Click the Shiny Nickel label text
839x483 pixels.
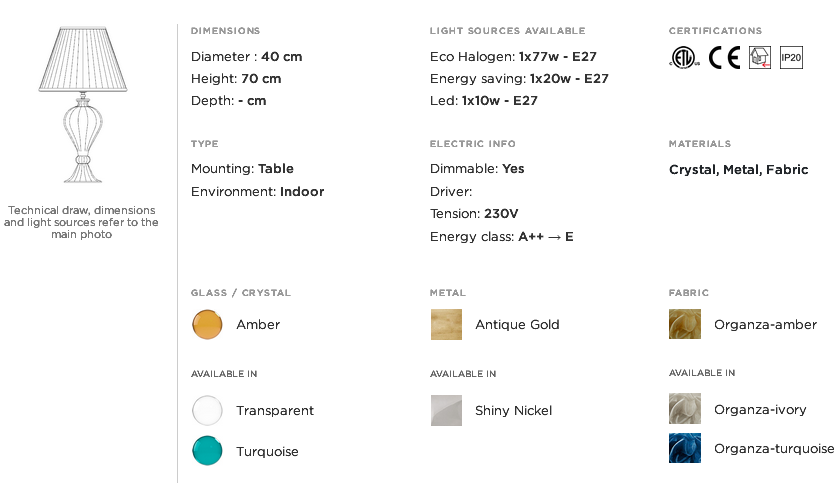[x=513, y=410]
